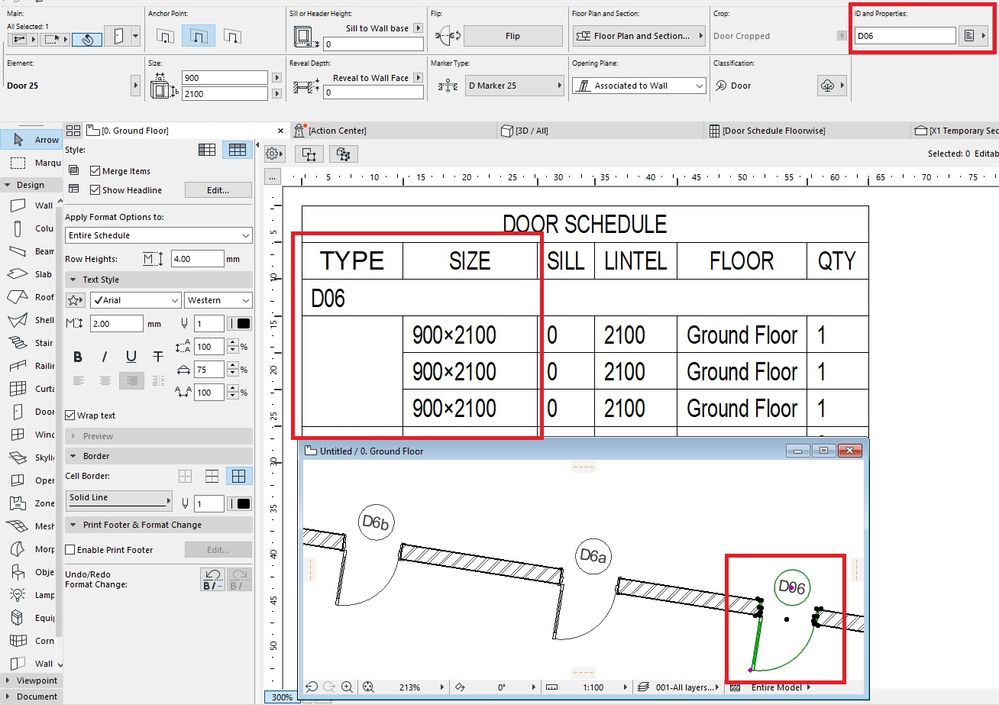Image resolution: width=999 pixels, height=705 pixels.
Task: Toggle Italic text formatting
Action: (104, 357)
